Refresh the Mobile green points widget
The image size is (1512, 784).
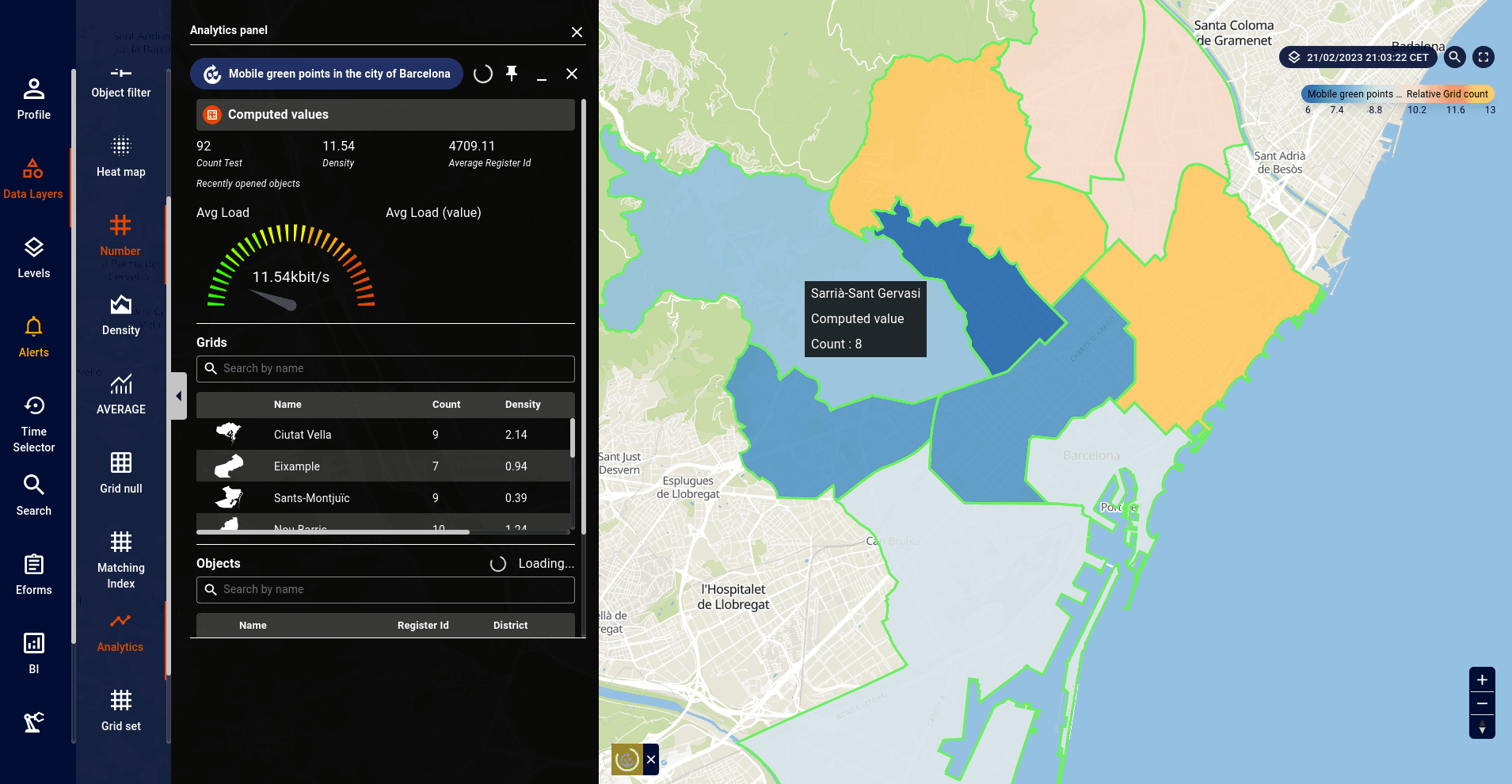pyautogui.click(x=483, y=74)
